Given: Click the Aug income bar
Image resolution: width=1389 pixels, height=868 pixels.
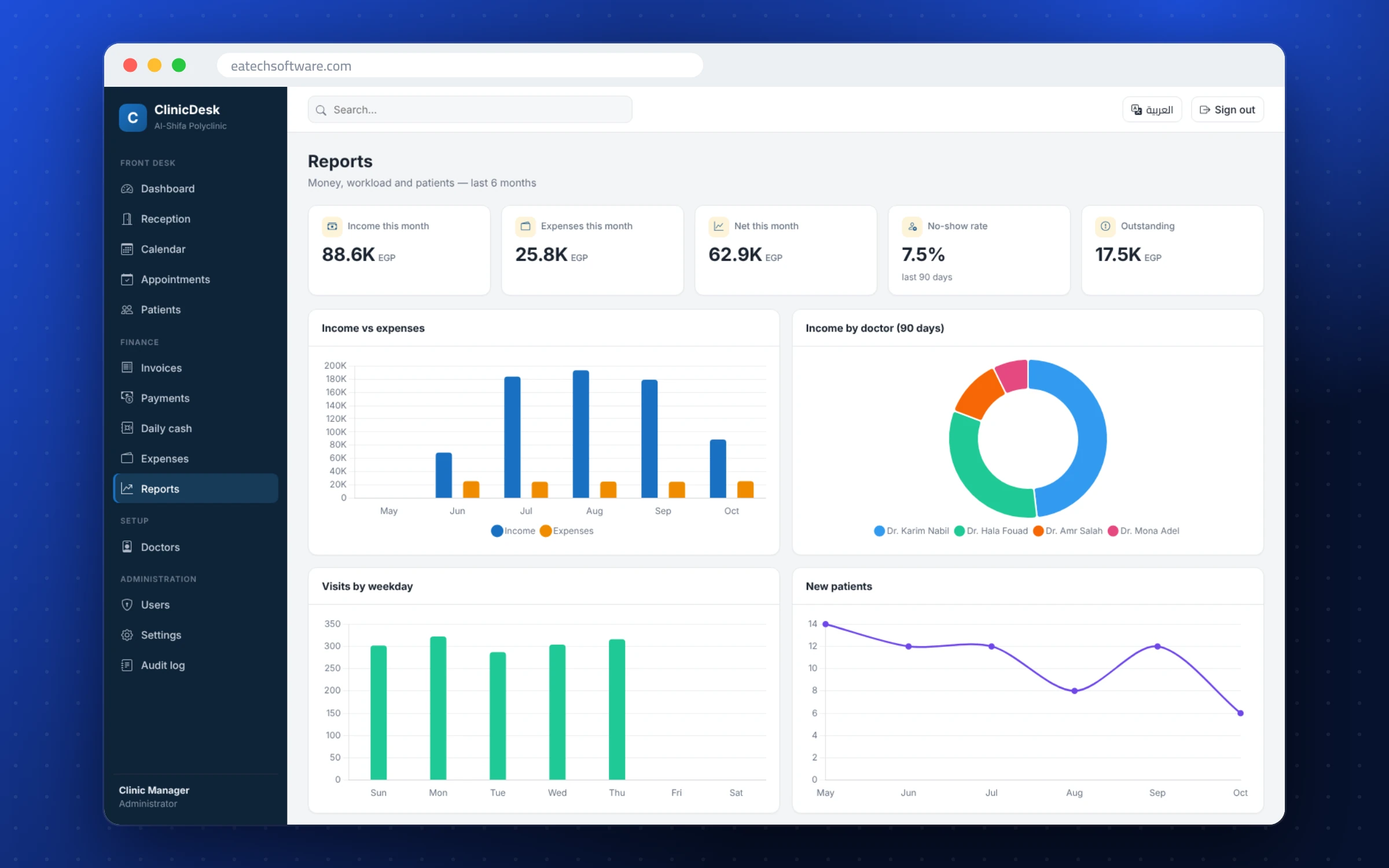Looking at the screenshot, I should tap(580, 434).
